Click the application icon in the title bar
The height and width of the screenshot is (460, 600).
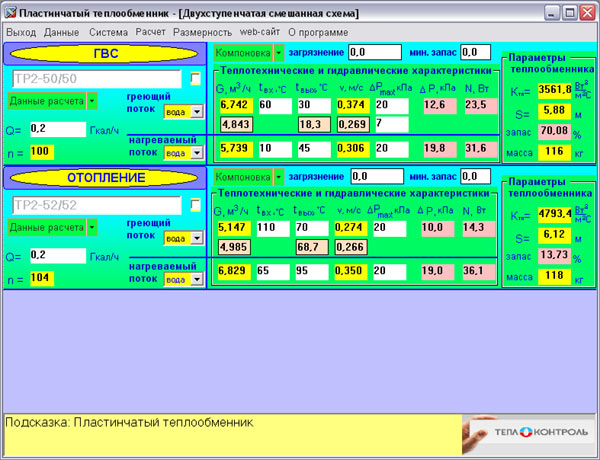point(12,12)
